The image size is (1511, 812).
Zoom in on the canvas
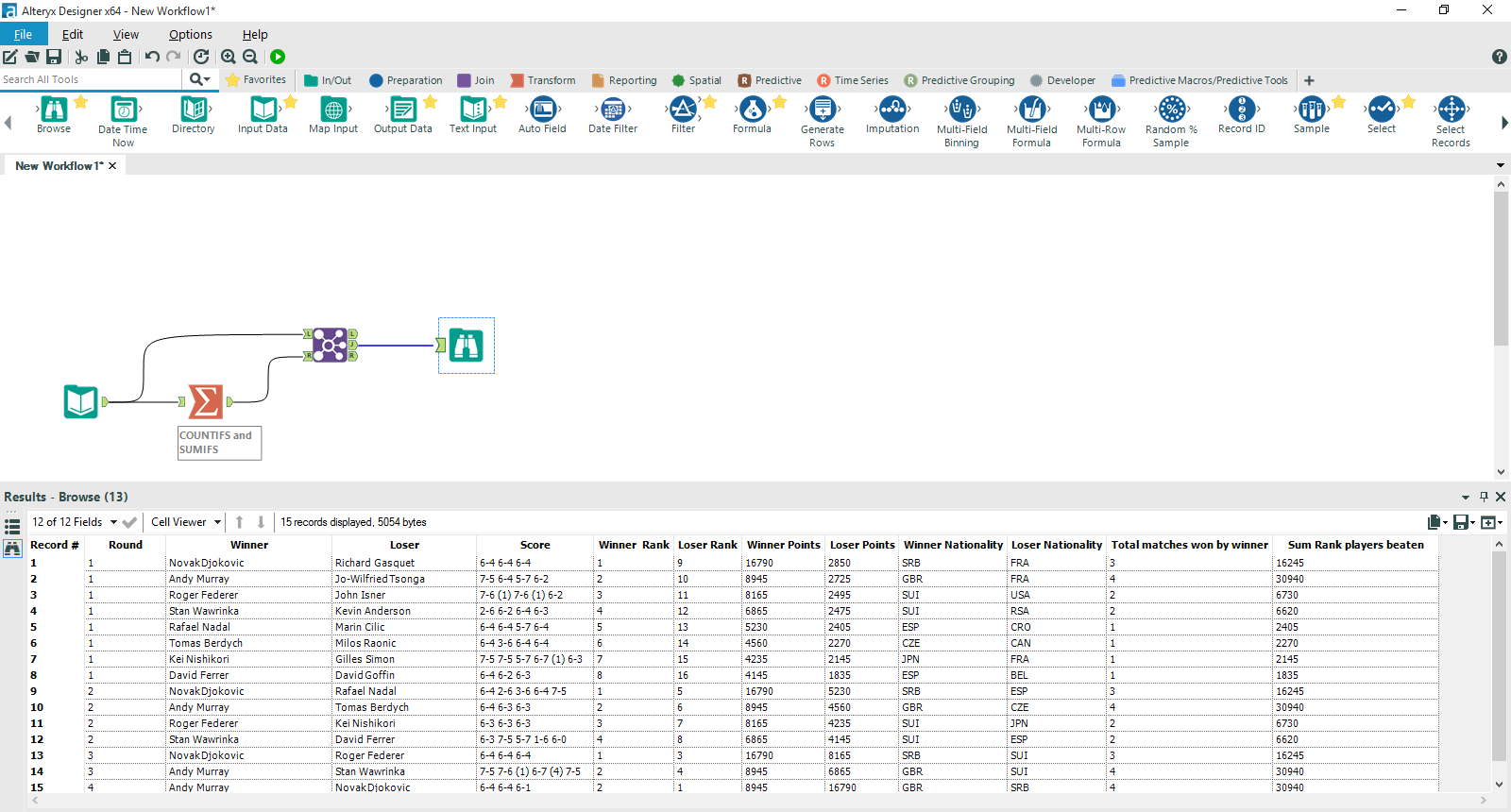[229, 57]
